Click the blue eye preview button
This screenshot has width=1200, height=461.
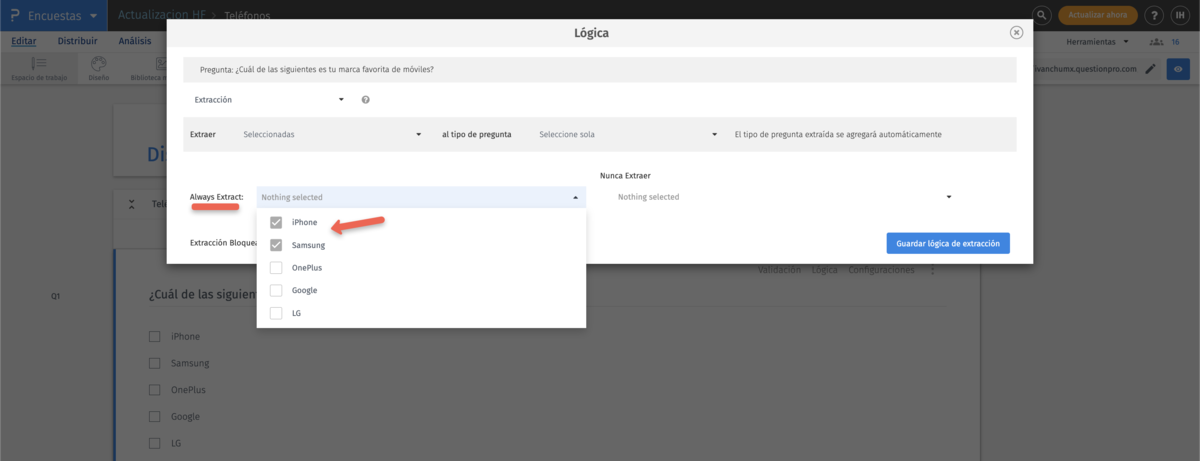click(x=1179, y=69)
